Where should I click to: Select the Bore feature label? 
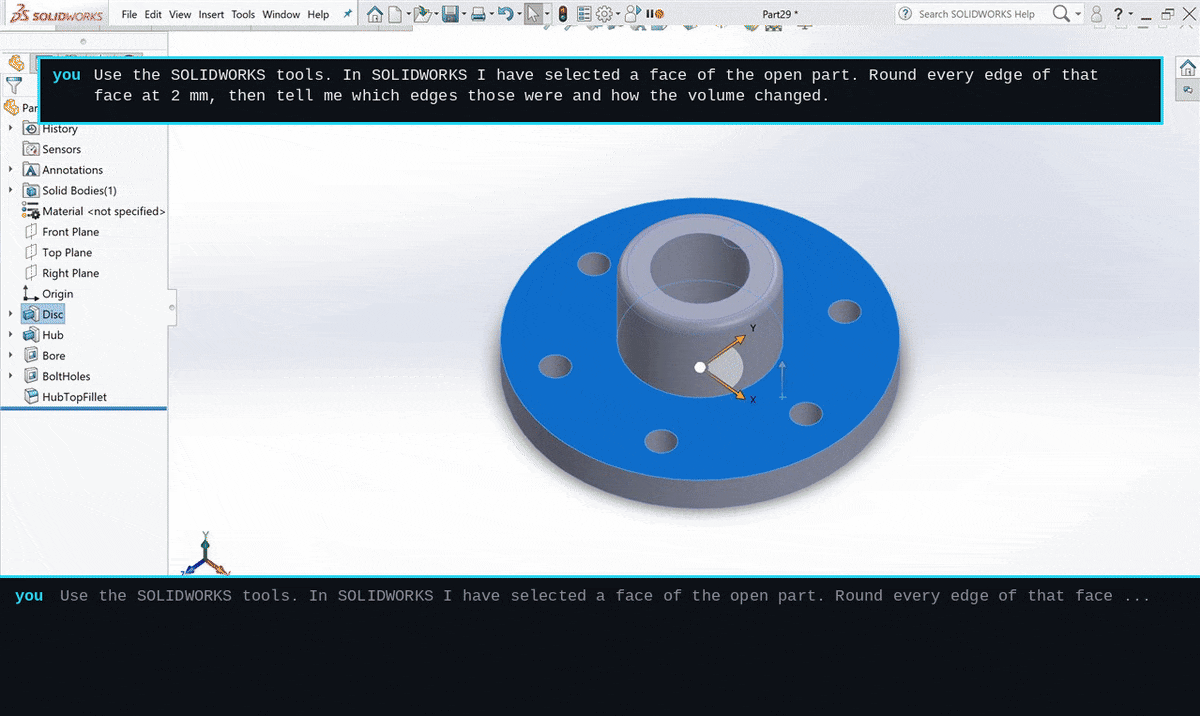pos(54,355)
